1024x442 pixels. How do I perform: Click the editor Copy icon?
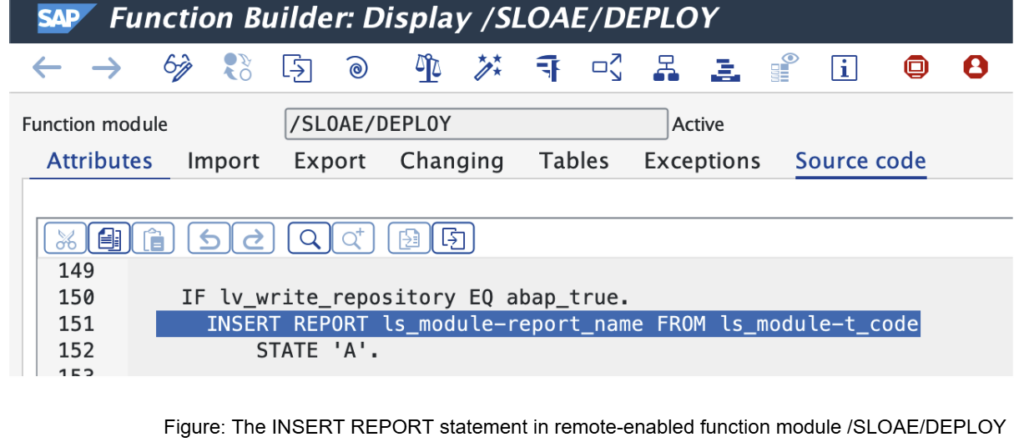(x=109, y=238)
